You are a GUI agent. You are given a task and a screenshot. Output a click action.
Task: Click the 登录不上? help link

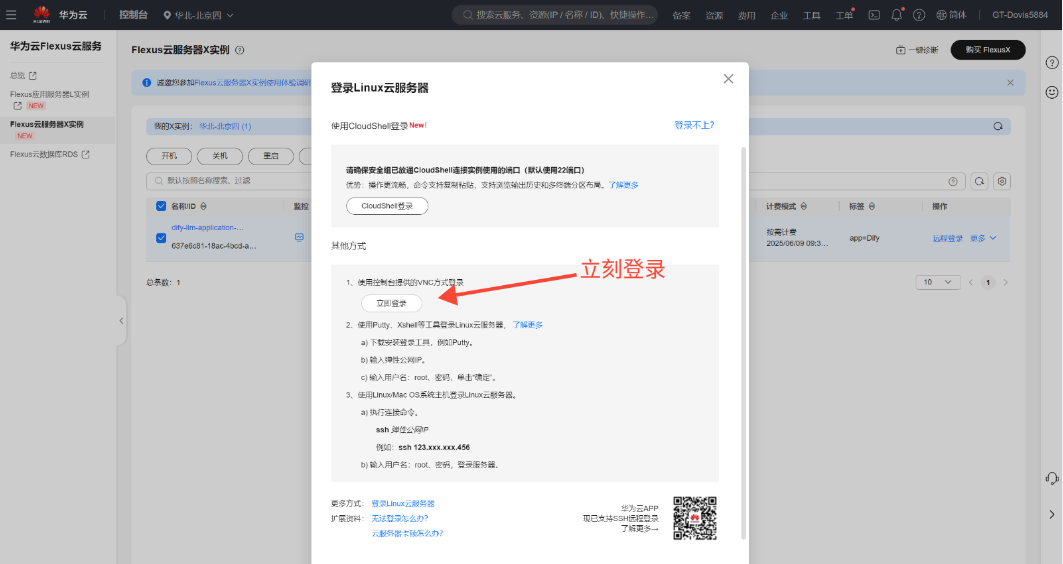(x=694, y=125)
